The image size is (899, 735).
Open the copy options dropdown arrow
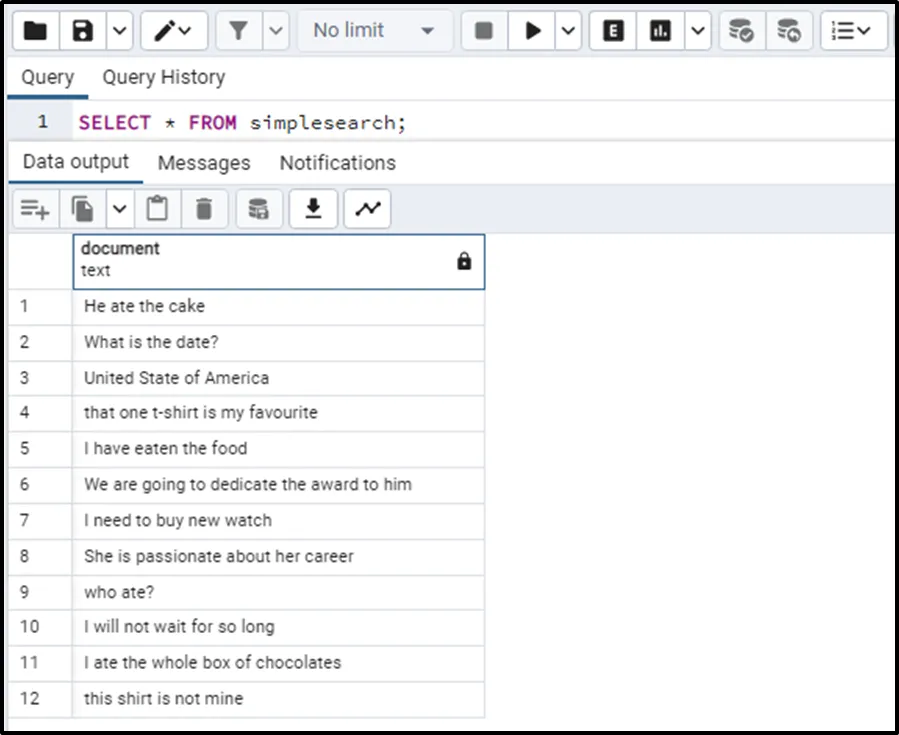120,209
